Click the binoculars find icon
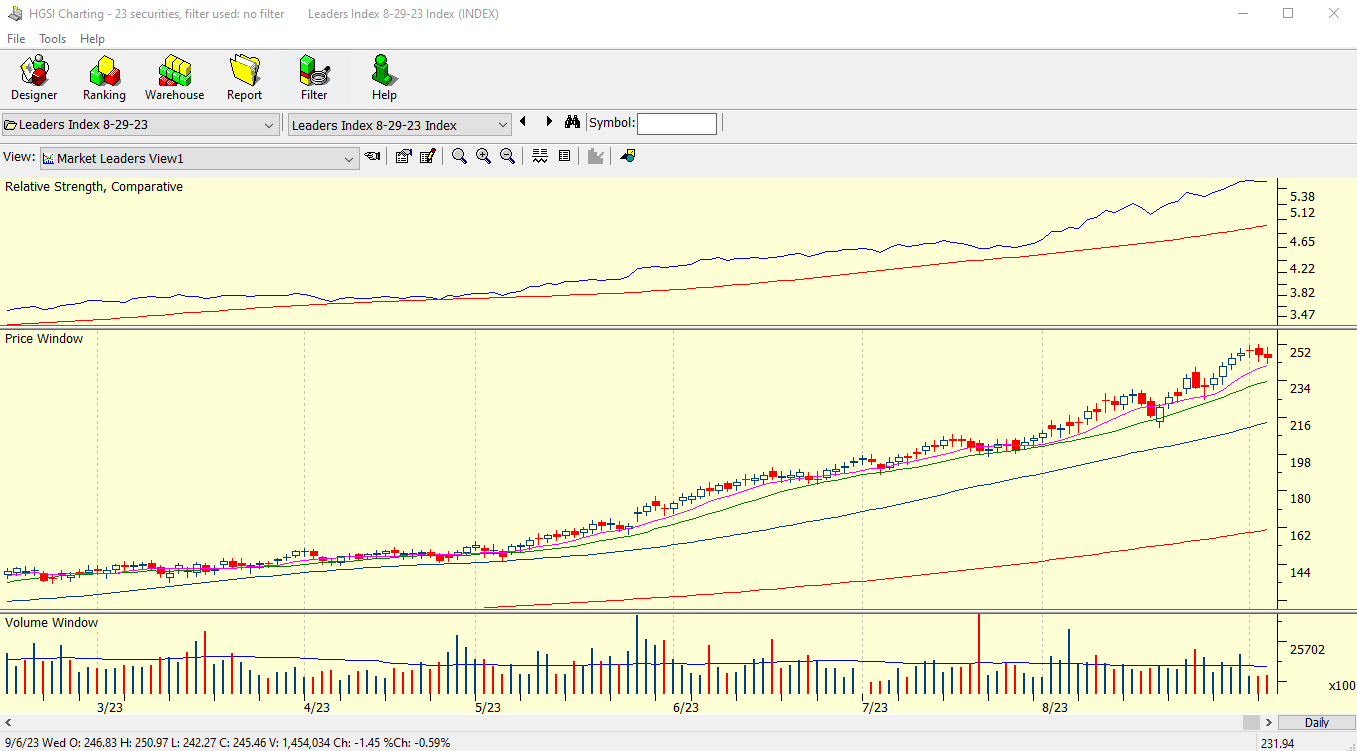This screenshot has height=751, width=1357. 572,122
